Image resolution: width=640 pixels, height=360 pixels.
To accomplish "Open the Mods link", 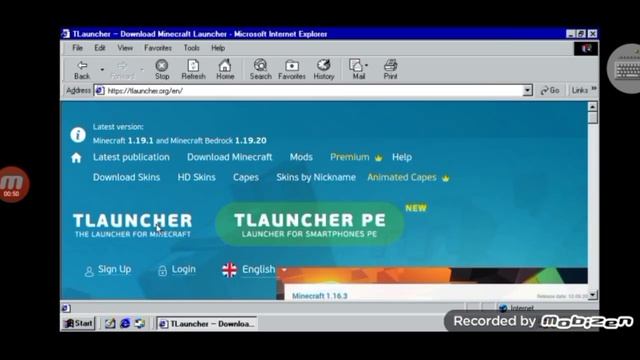I will pos(301,157).
